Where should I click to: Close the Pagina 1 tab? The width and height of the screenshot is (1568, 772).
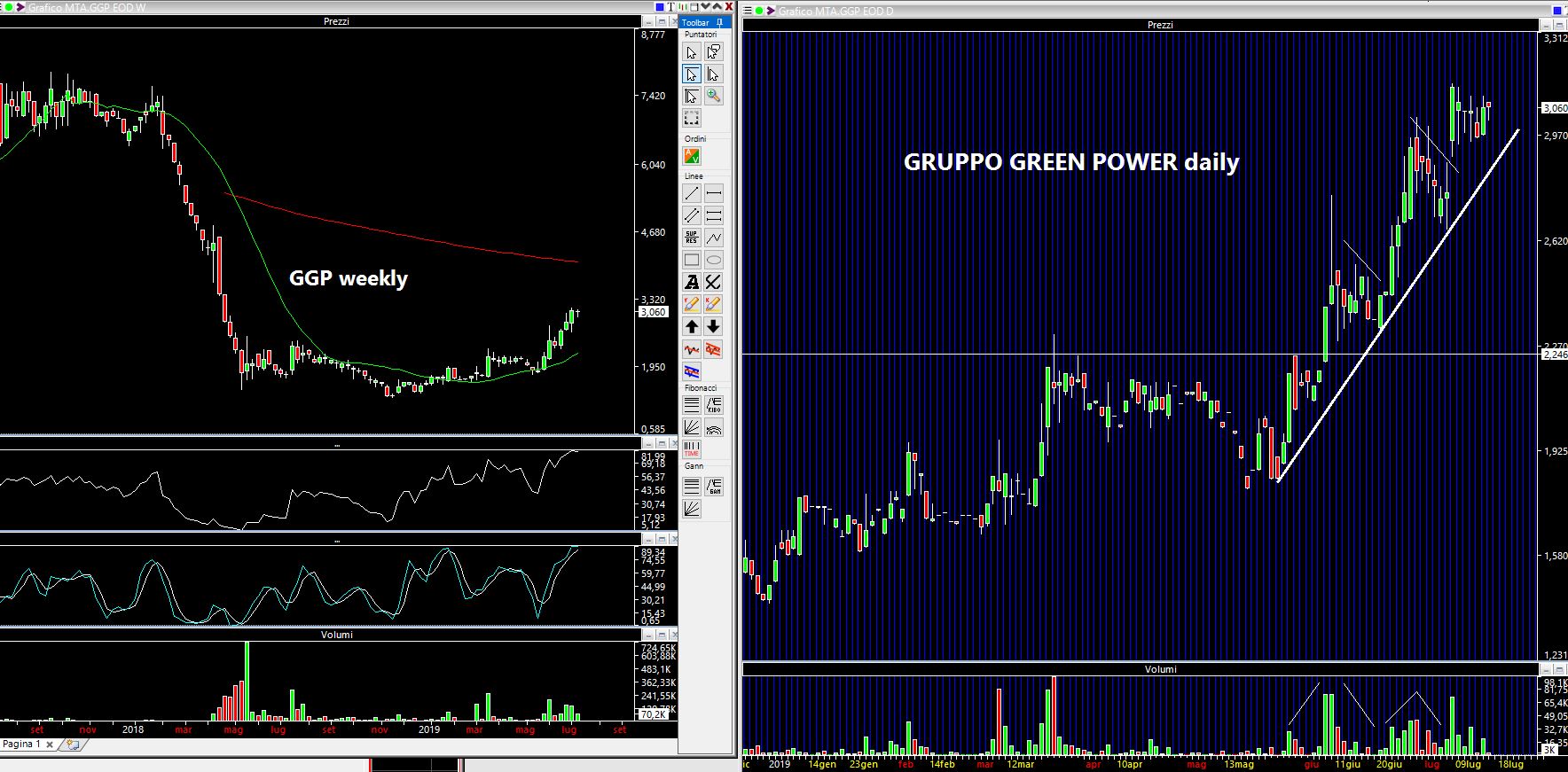pos(50,745)
